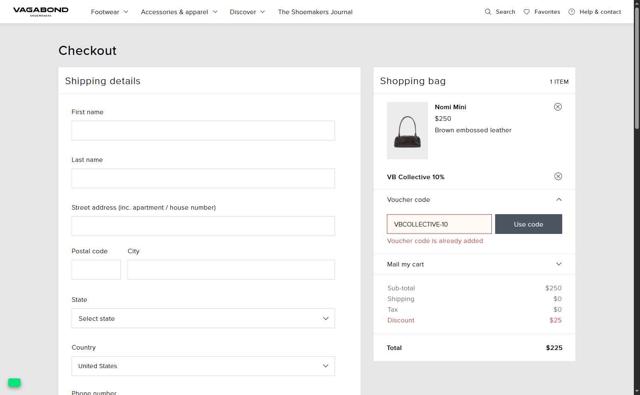Click the 'Voucher code is already added' message
This screenshot has width=640, height=395.
click(x=435, y=241)
